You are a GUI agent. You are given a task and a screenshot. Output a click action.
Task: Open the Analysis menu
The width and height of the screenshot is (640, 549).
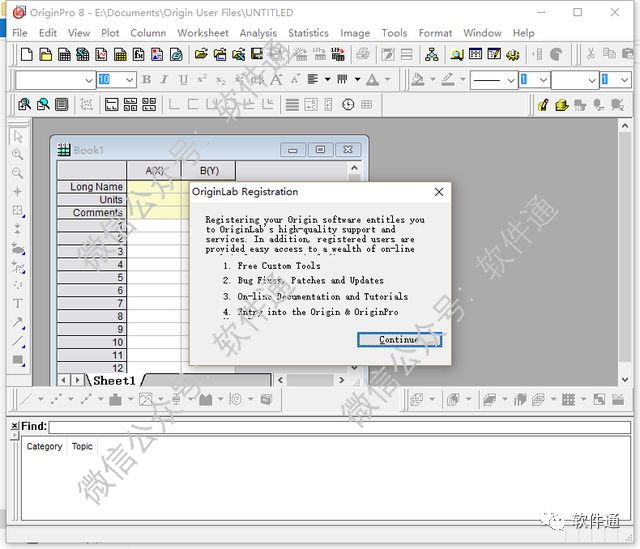click(258, 33)
